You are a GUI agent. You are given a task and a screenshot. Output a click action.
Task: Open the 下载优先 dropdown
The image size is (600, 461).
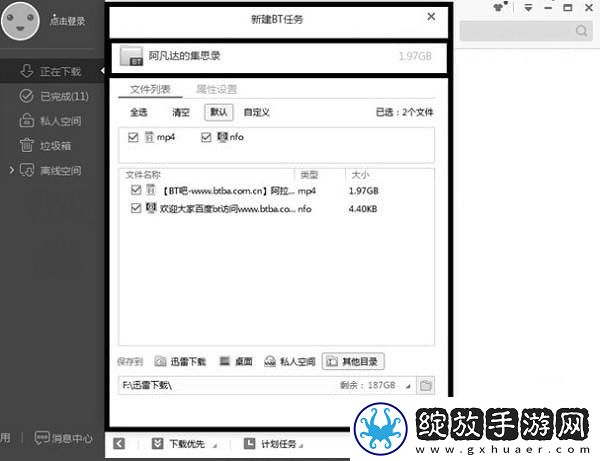pyautogui.click(x=184, y=444)
